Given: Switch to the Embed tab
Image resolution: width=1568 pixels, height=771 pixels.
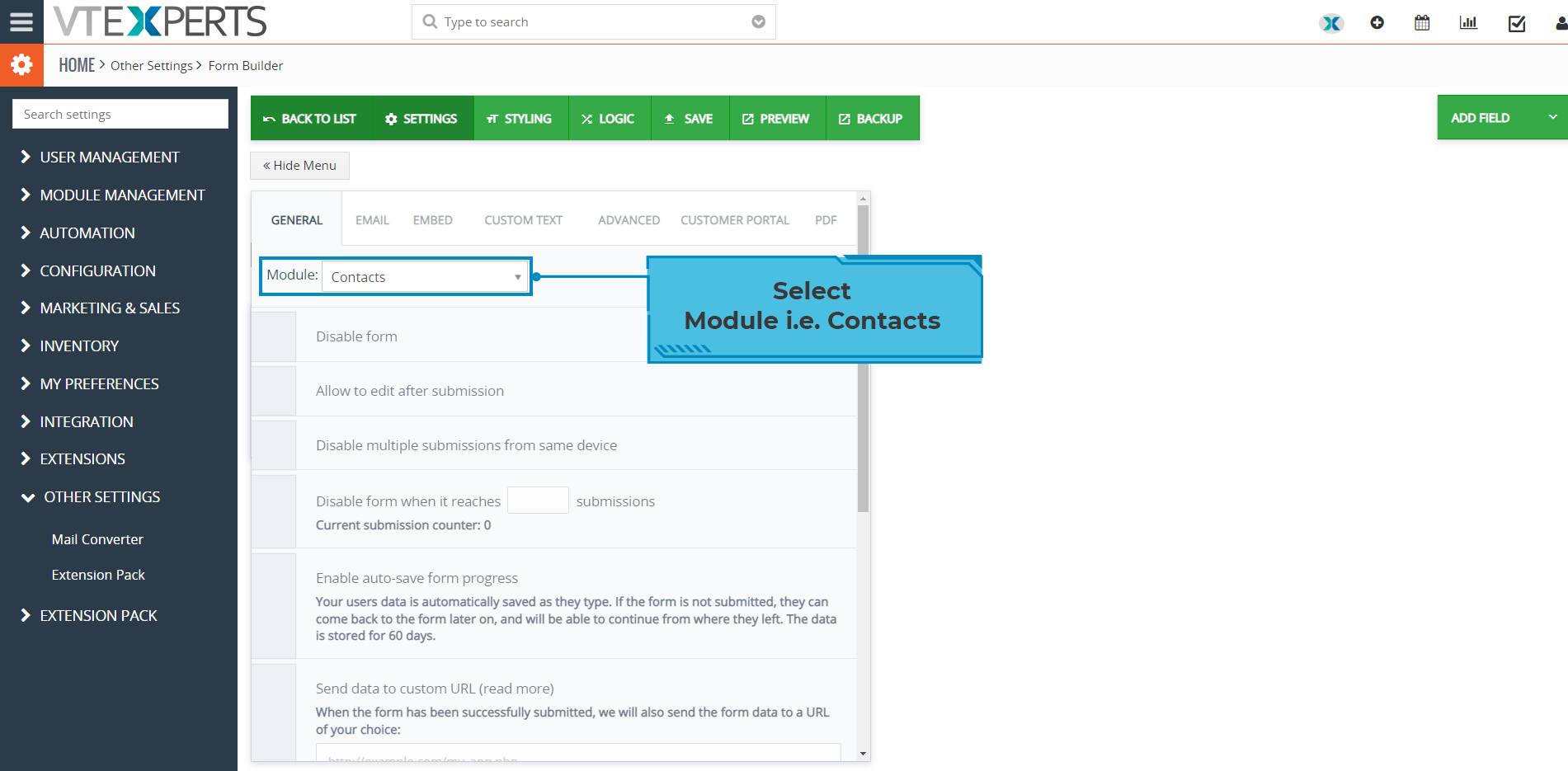Looking at the screenshot, I should click(x=433, y=219).
